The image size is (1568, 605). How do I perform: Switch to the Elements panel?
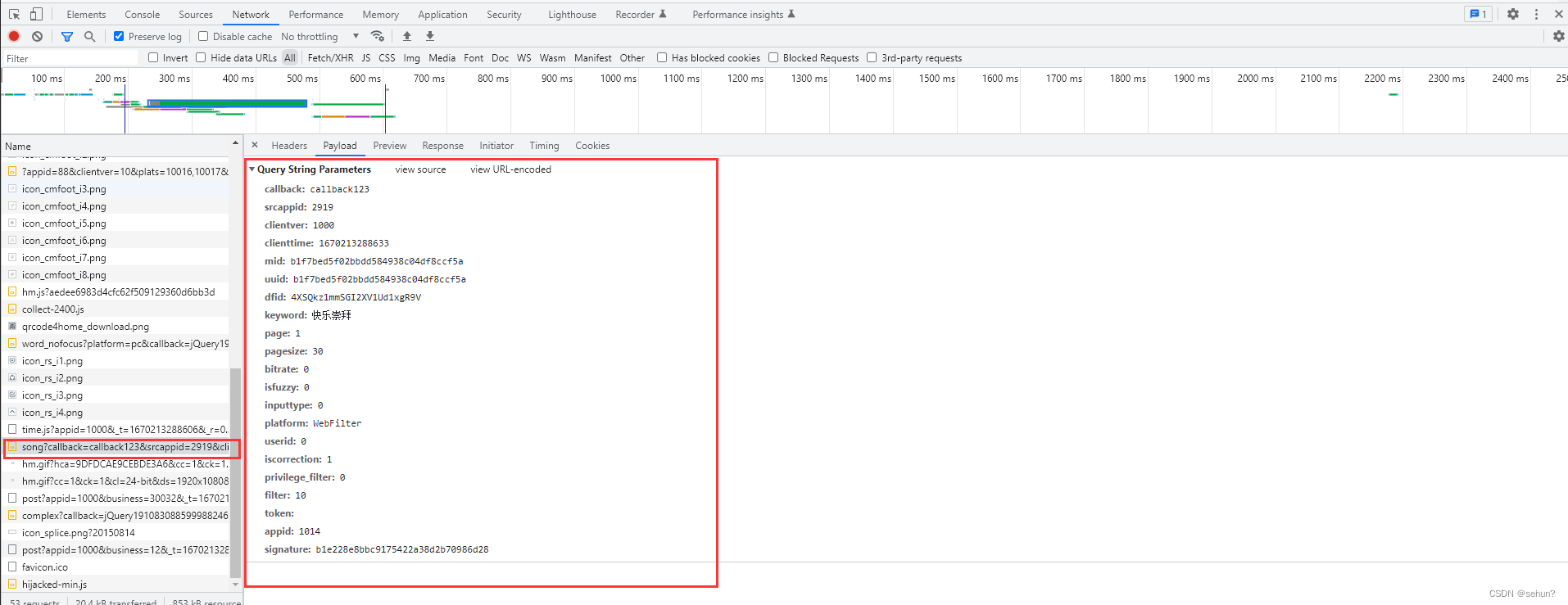pyautogui.click(x=86, y=14)
